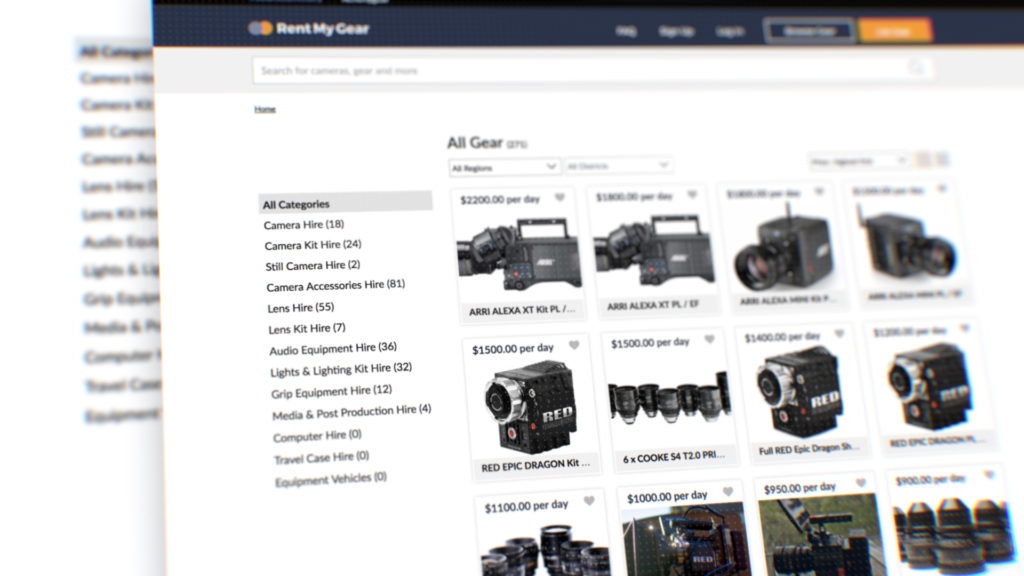Choose the Still Camera Hire (2) category
The image size is (1024, 576).
313,265
